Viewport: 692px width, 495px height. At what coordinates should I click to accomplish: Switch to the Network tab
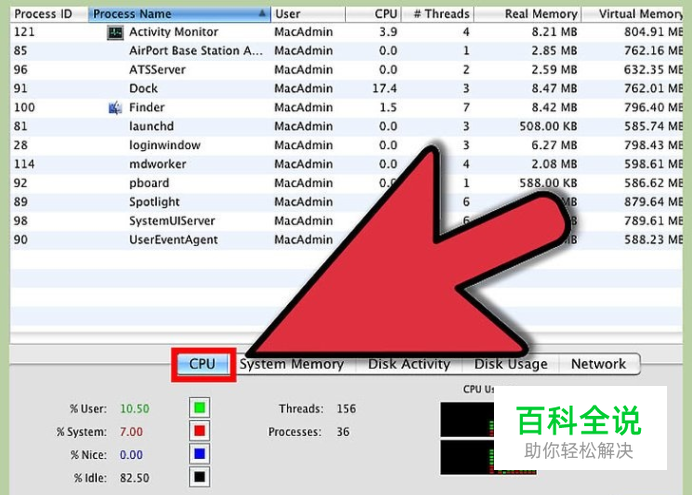pos(598,364)
